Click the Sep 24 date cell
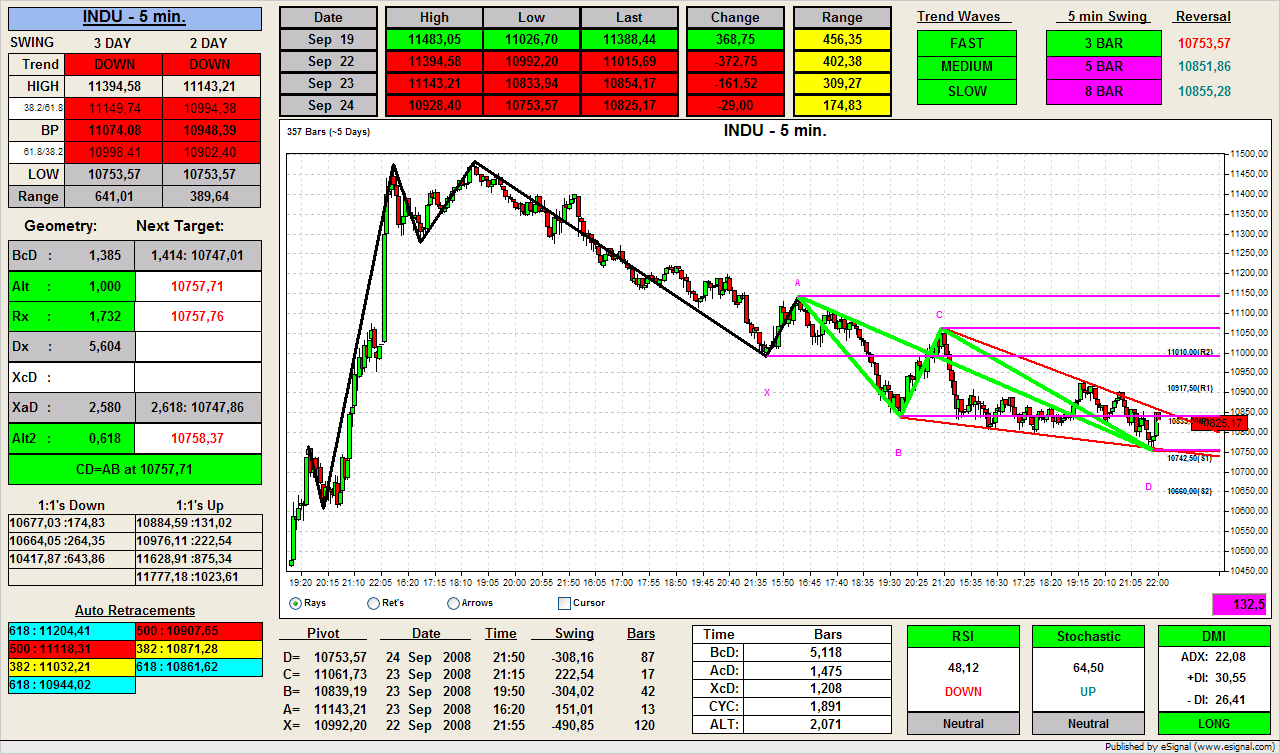1280x754 pixels. (x=328, y=105)
